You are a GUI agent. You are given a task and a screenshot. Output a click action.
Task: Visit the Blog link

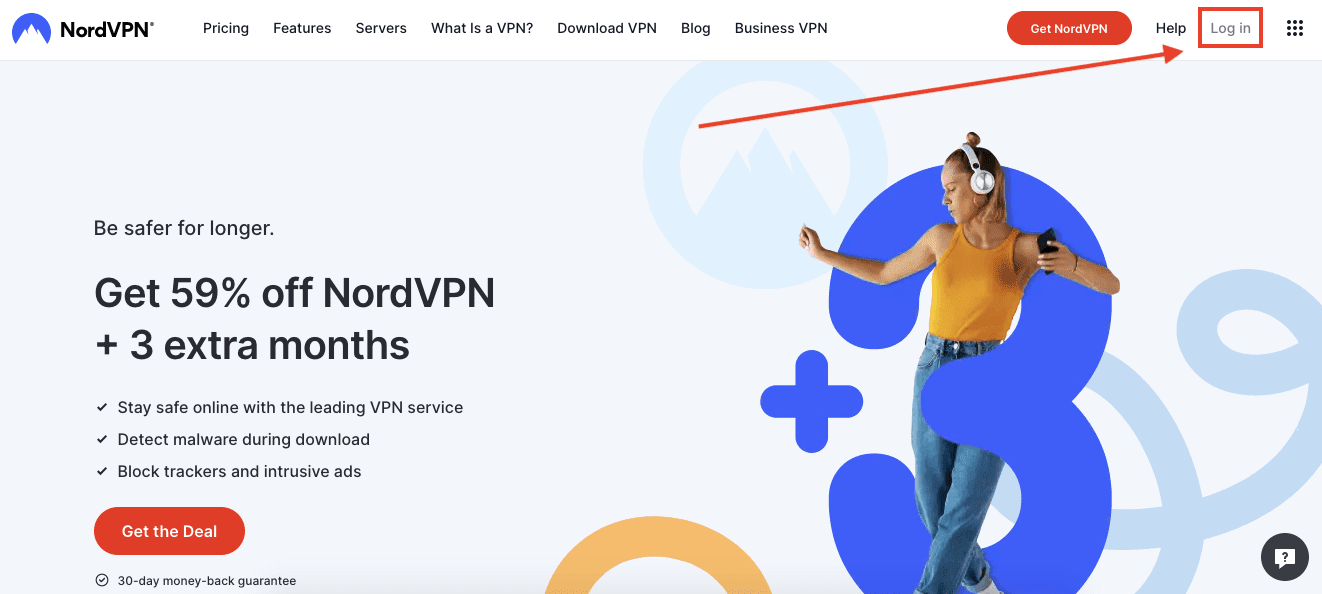click(696, 28)
